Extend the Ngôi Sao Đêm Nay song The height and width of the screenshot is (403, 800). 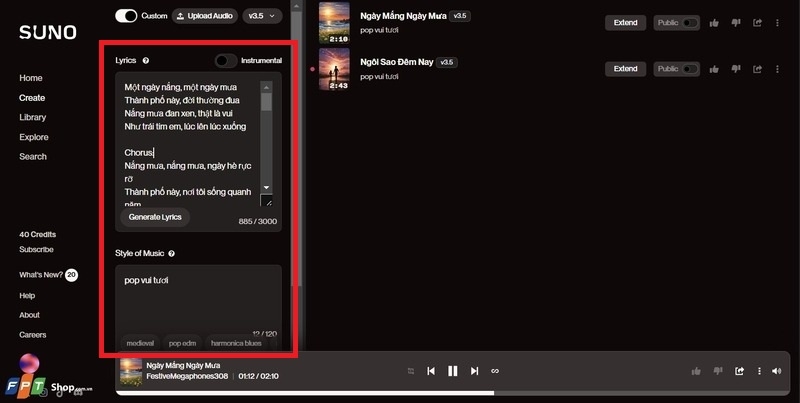point(626,69)
